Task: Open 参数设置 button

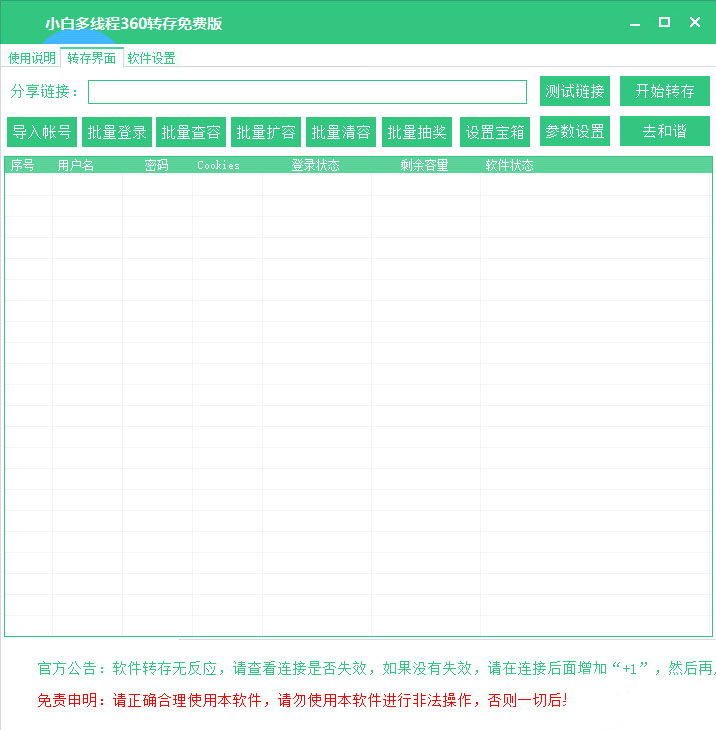Action: pyautogui.click(x=574, y=131)
